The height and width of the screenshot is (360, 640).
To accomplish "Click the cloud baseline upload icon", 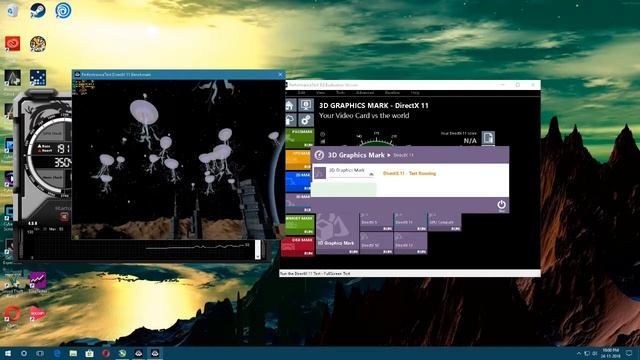I will tap(290, 120).
